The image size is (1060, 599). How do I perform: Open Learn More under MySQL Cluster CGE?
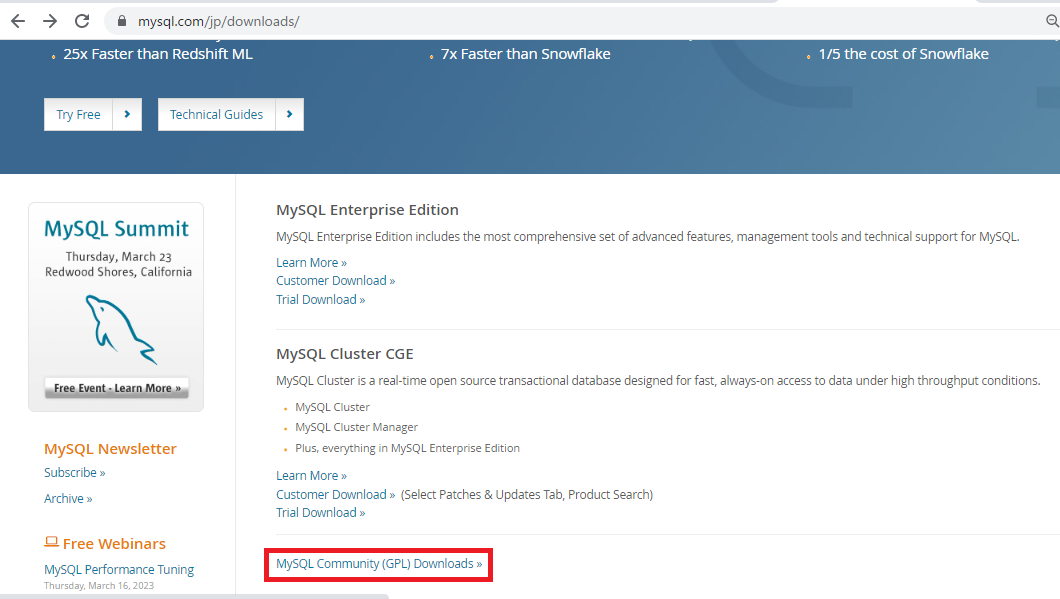tap(311, 475)
